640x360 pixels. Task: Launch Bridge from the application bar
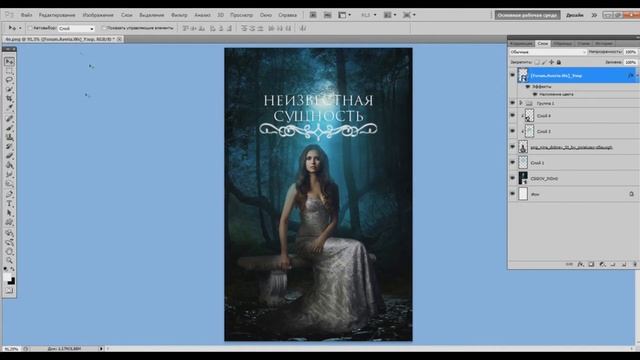[313, 15]
